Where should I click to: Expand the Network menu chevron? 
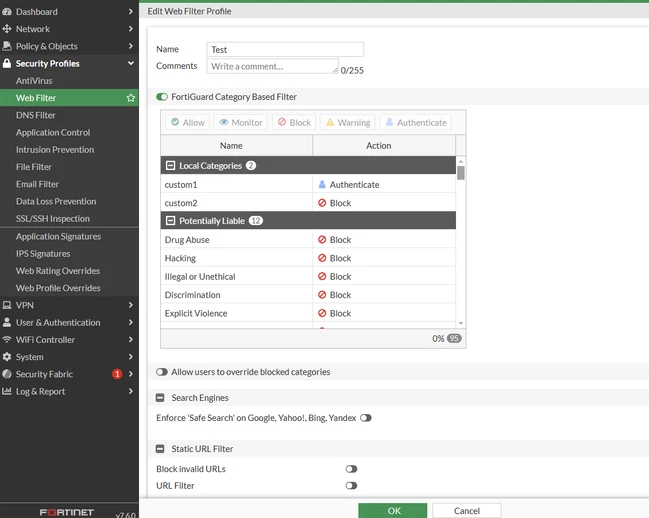click(131, 29)
